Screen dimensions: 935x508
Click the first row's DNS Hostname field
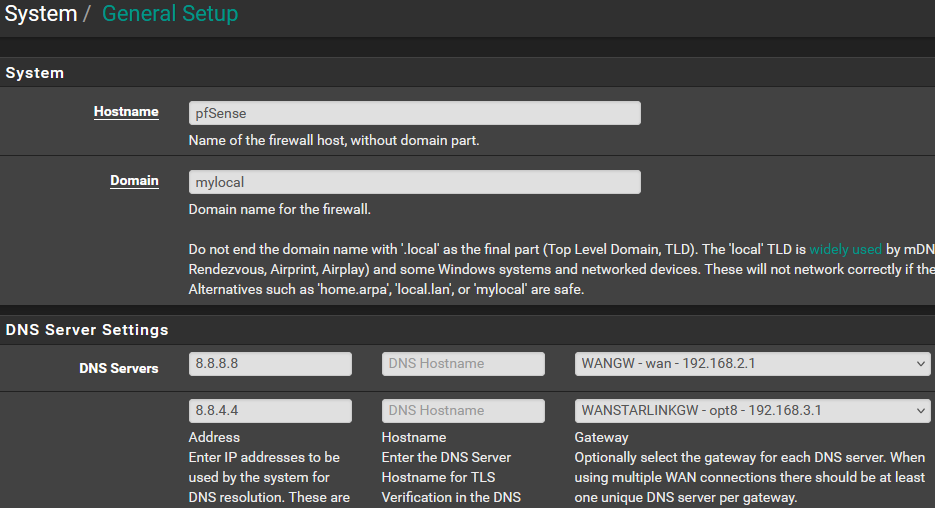tap(463, 364)
